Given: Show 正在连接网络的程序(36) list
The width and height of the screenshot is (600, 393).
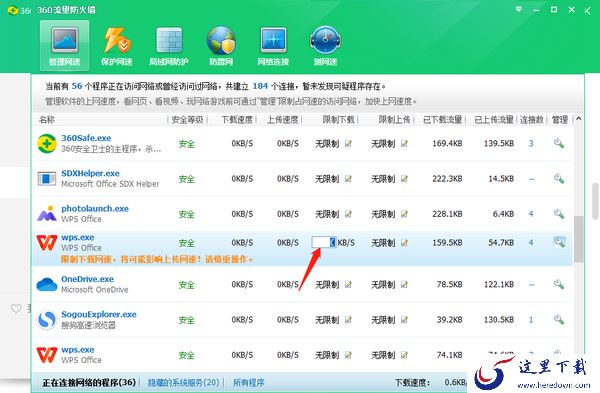Looking at the screenshot, I should [x=89, y=382].
